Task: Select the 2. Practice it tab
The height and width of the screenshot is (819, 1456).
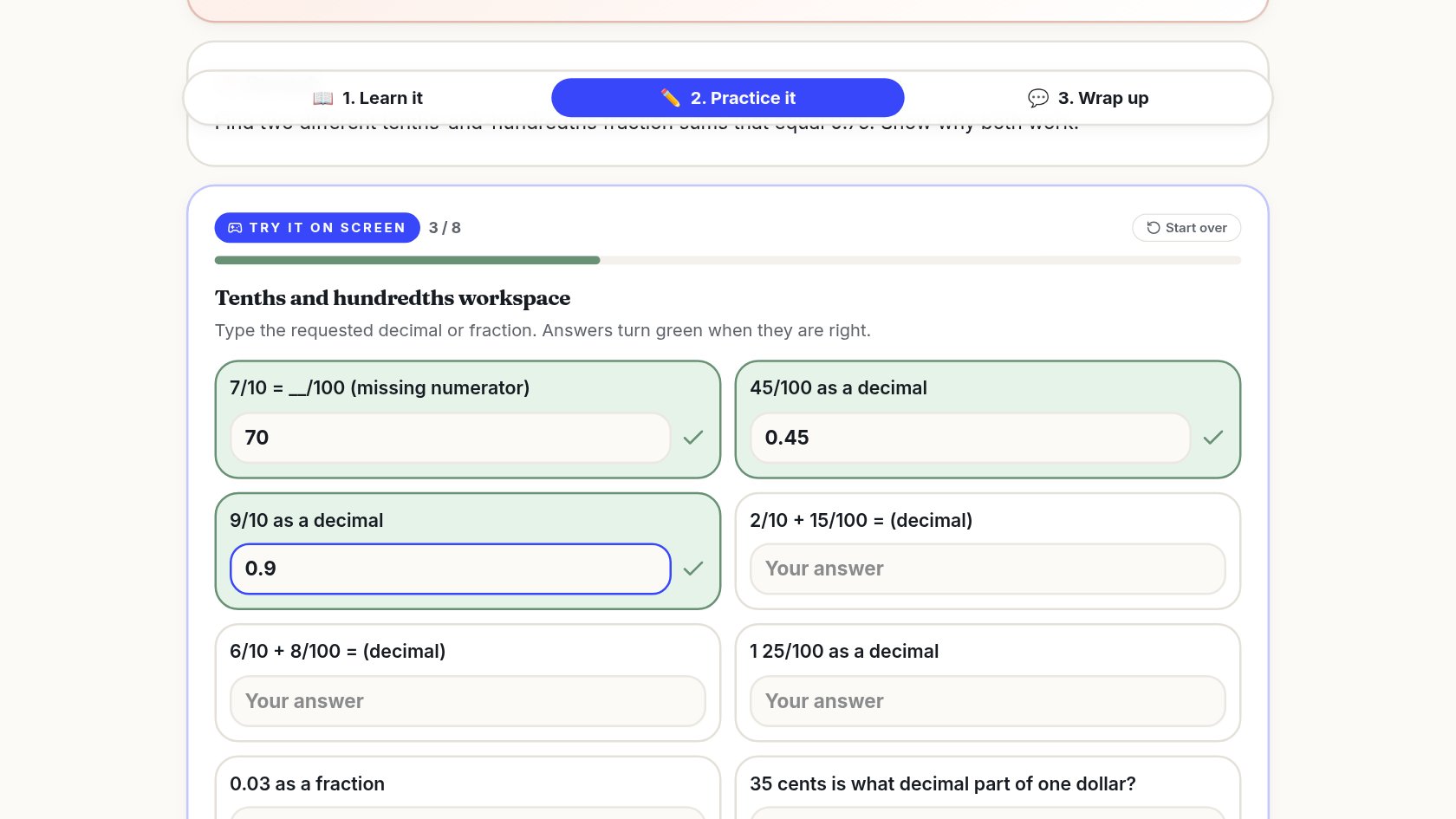Action: (728, 98)
